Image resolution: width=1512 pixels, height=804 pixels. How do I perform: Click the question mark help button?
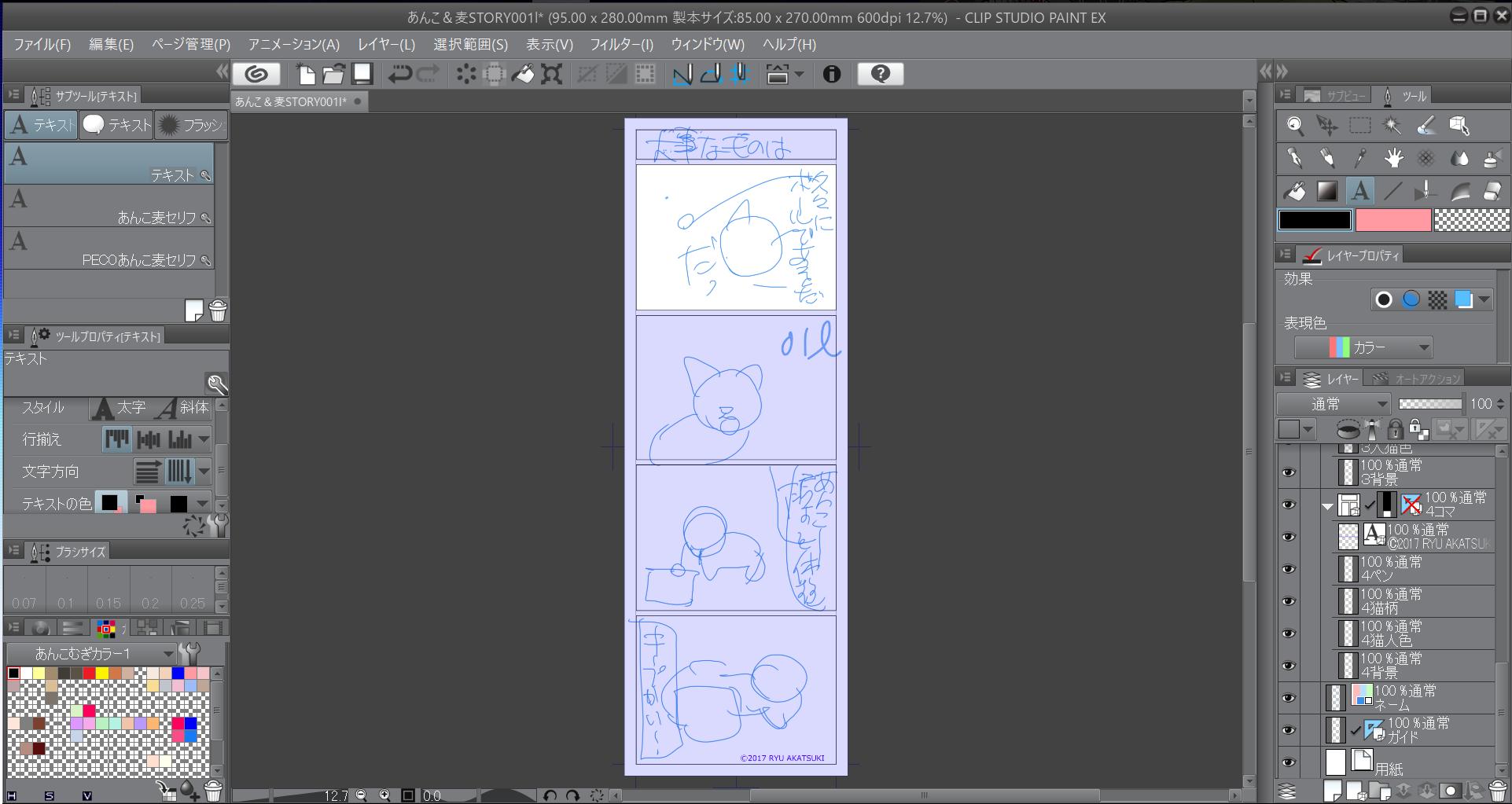[881, 74]
